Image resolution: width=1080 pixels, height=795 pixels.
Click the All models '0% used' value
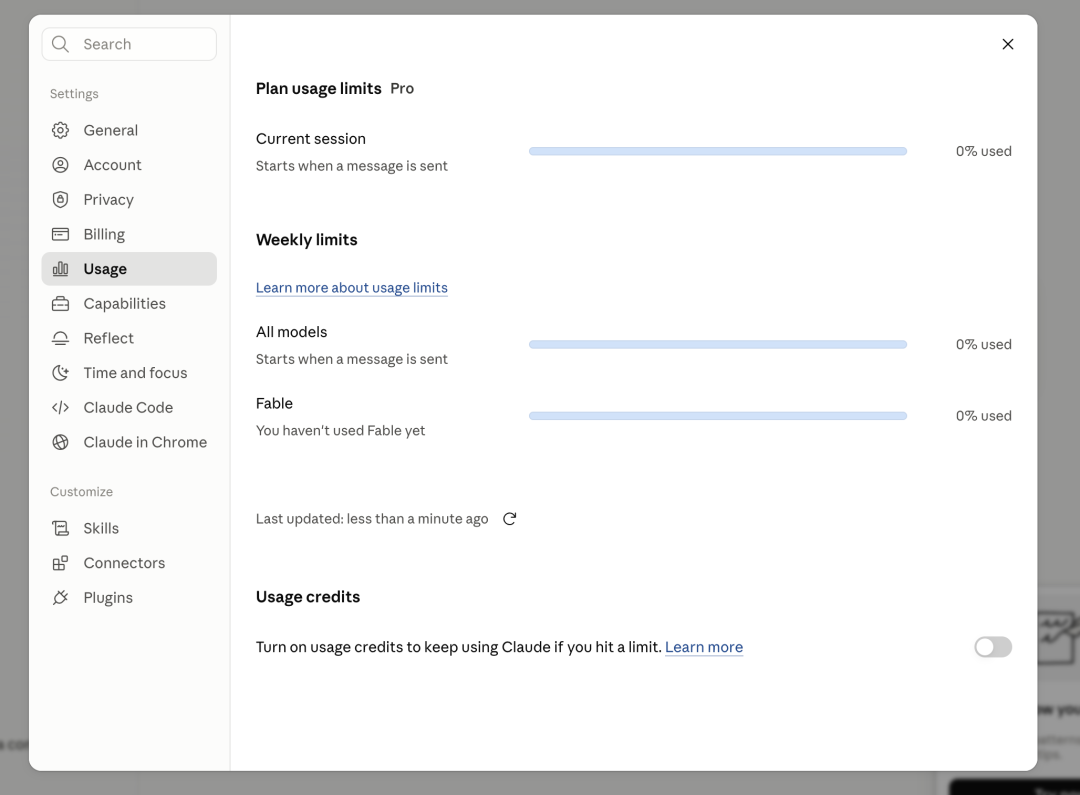pos(984,344)
